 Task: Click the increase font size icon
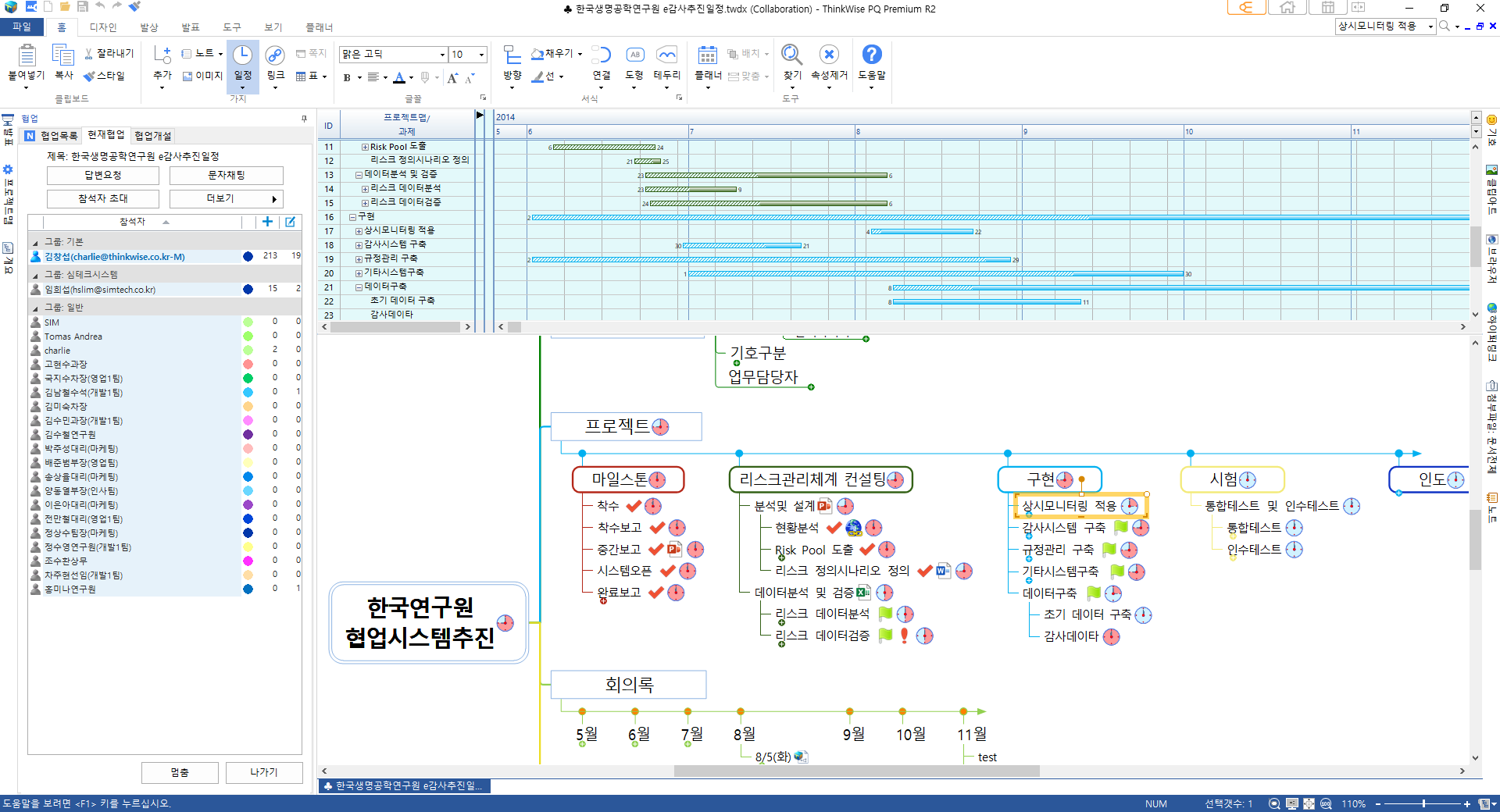[453, 77]
